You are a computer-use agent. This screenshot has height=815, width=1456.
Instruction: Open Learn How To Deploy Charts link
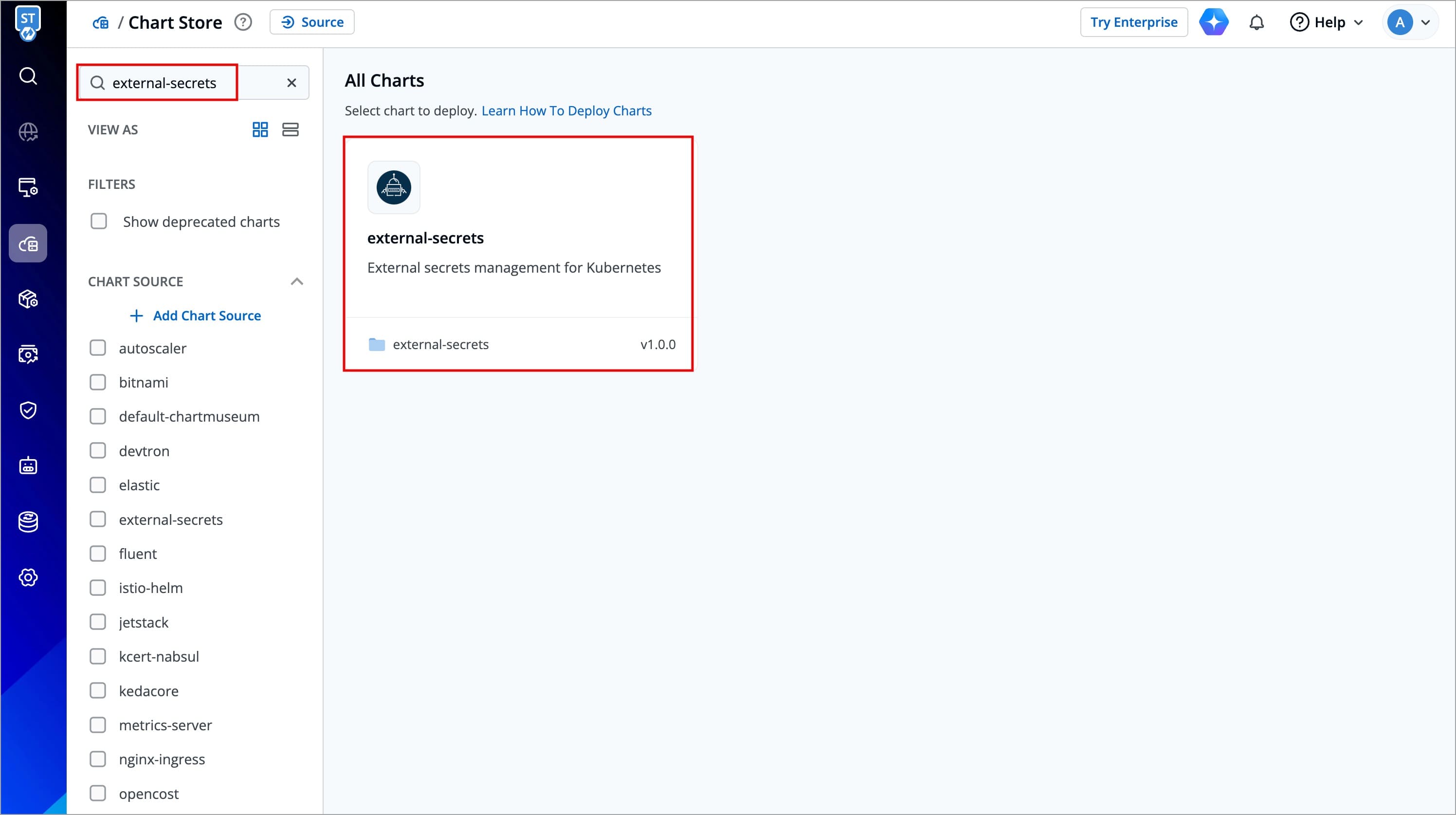point(566,111)
